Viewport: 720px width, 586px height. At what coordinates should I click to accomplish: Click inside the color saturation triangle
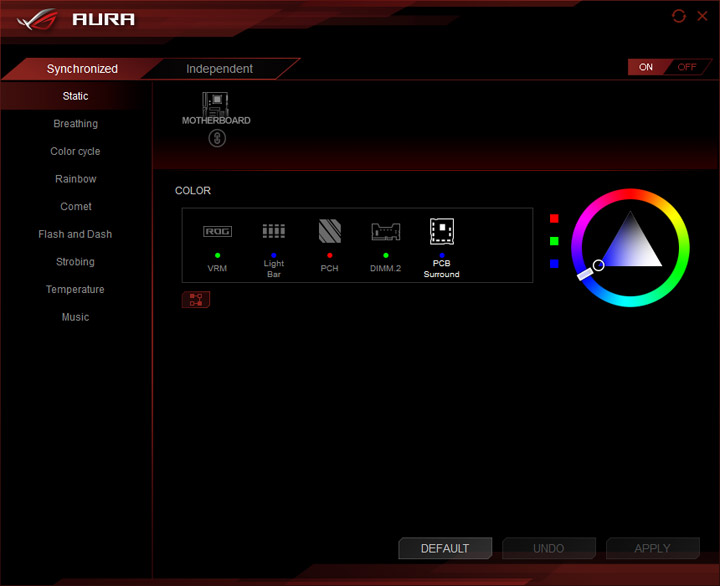[x=631, y=246]
